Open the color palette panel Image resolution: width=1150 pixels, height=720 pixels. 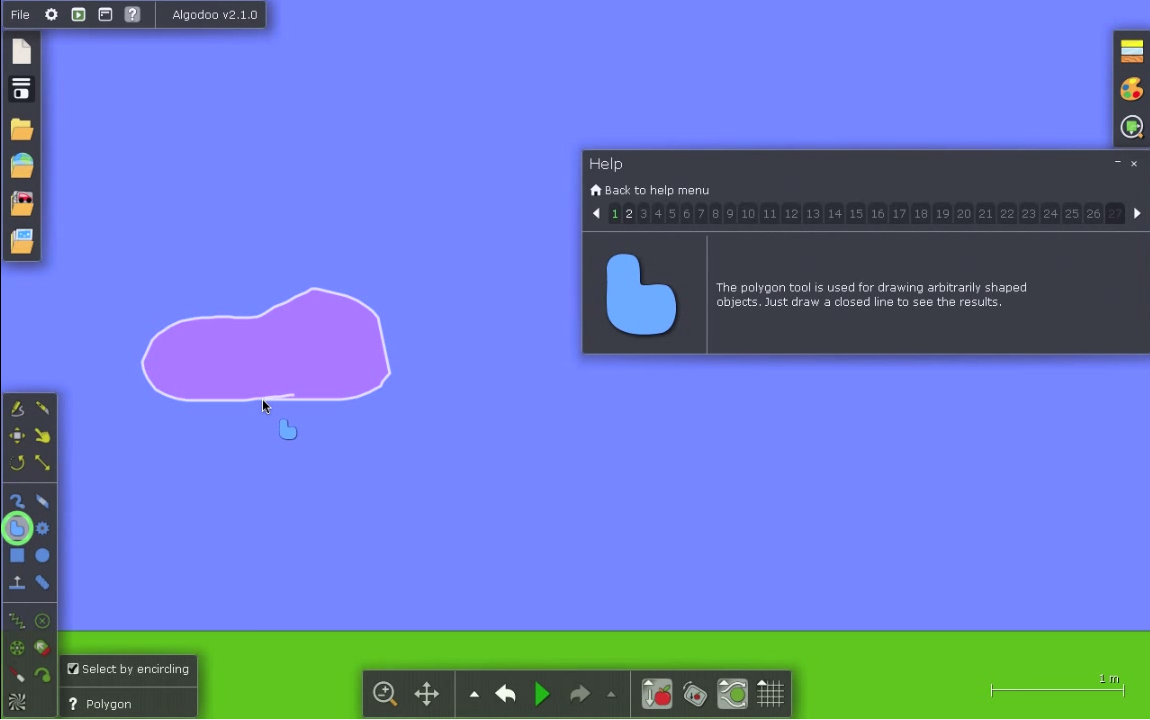tap(1132, 90)
